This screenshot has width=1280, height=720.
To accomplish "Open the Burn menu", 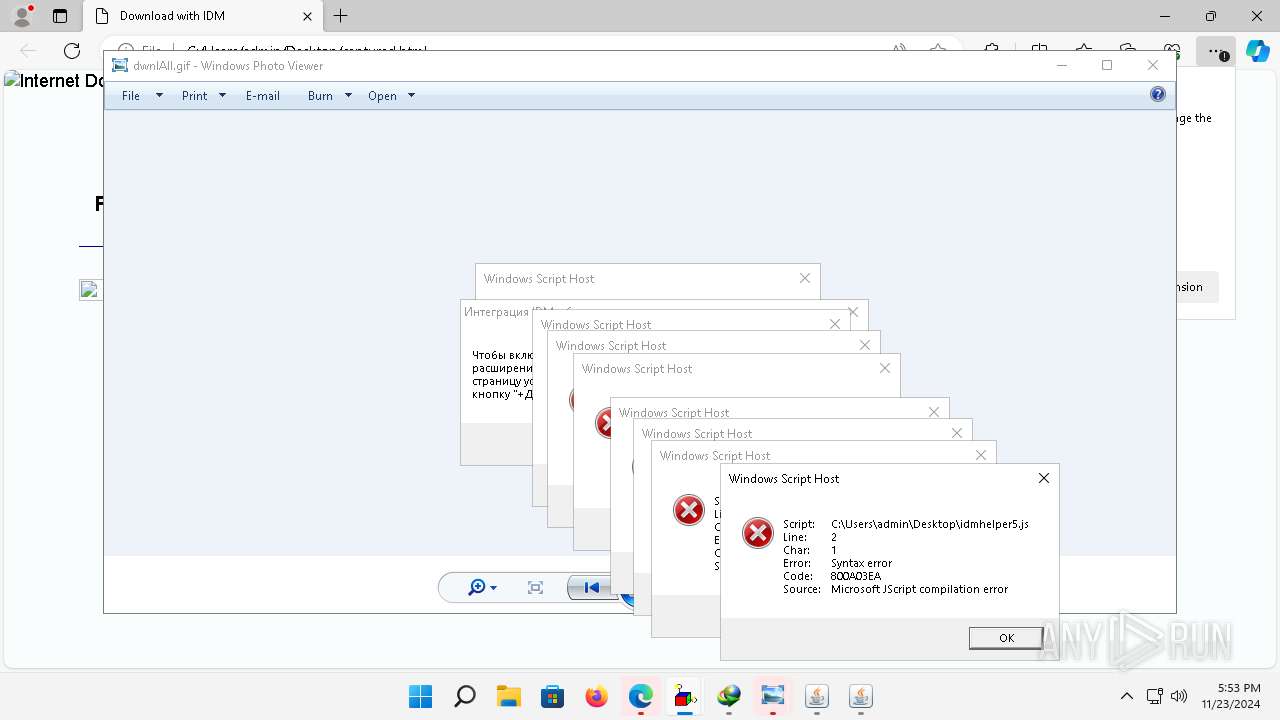I will pyautogui.click(x=320, y=96).
